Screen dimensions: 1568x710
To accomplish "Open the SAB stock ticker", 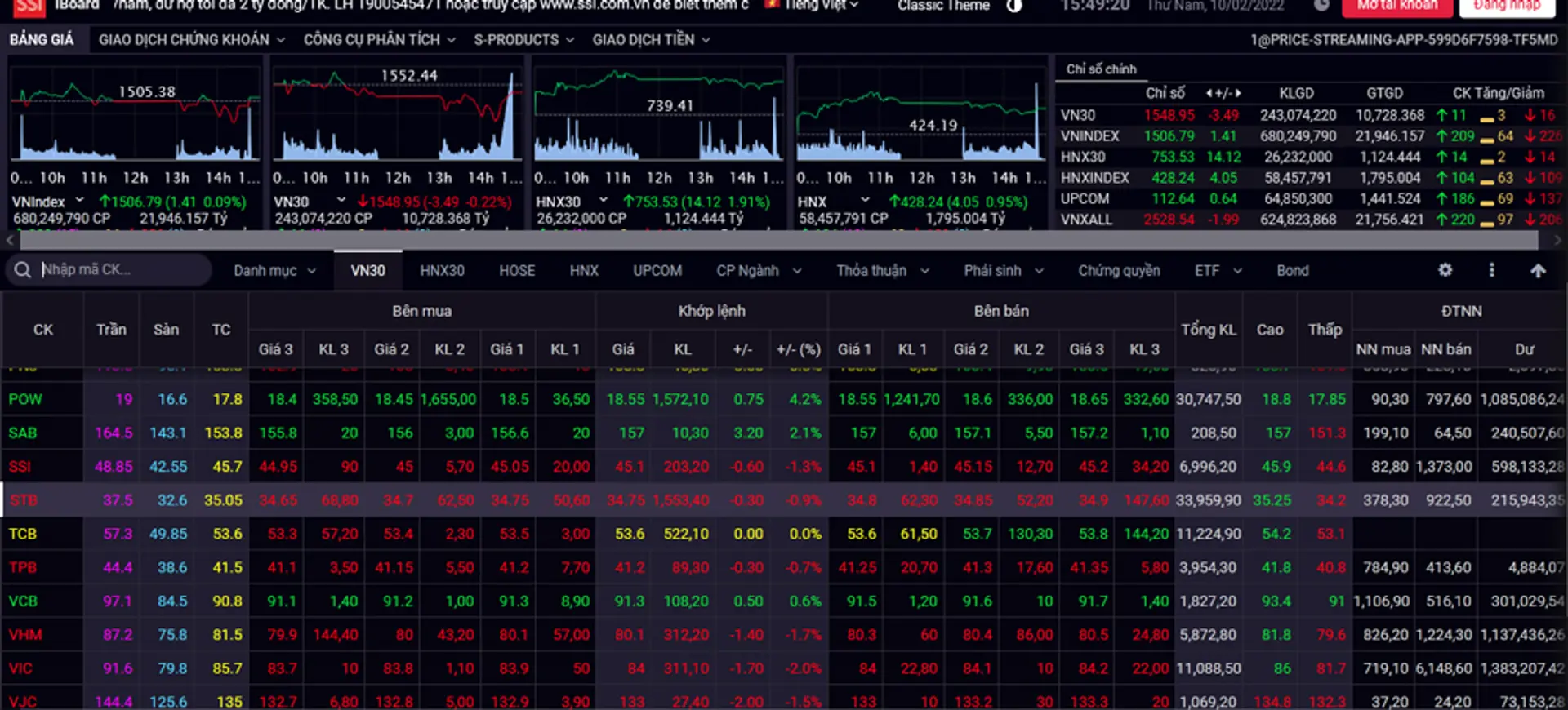I will tap(23, 433).
